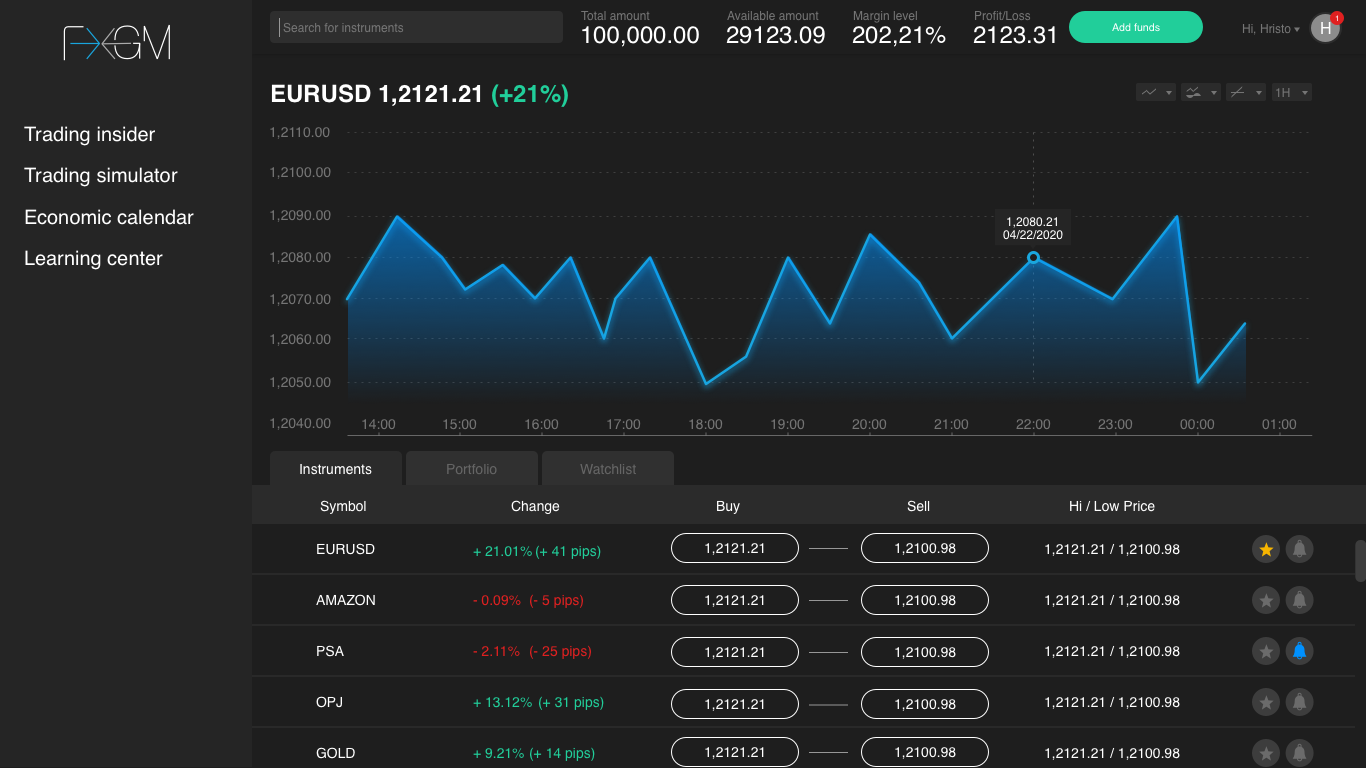This screenshot has height=768, width=1366.
Task: Click the Symbol column header
Action: tap(343, 506)
